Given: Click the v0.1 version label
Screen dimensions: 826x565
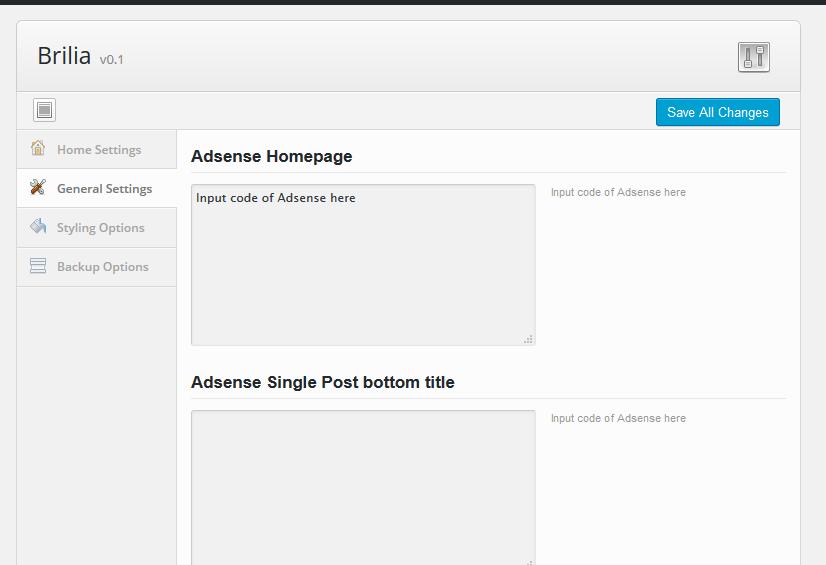Looking at the screenshot, I should pyautogui.click(x=111, y=60).
